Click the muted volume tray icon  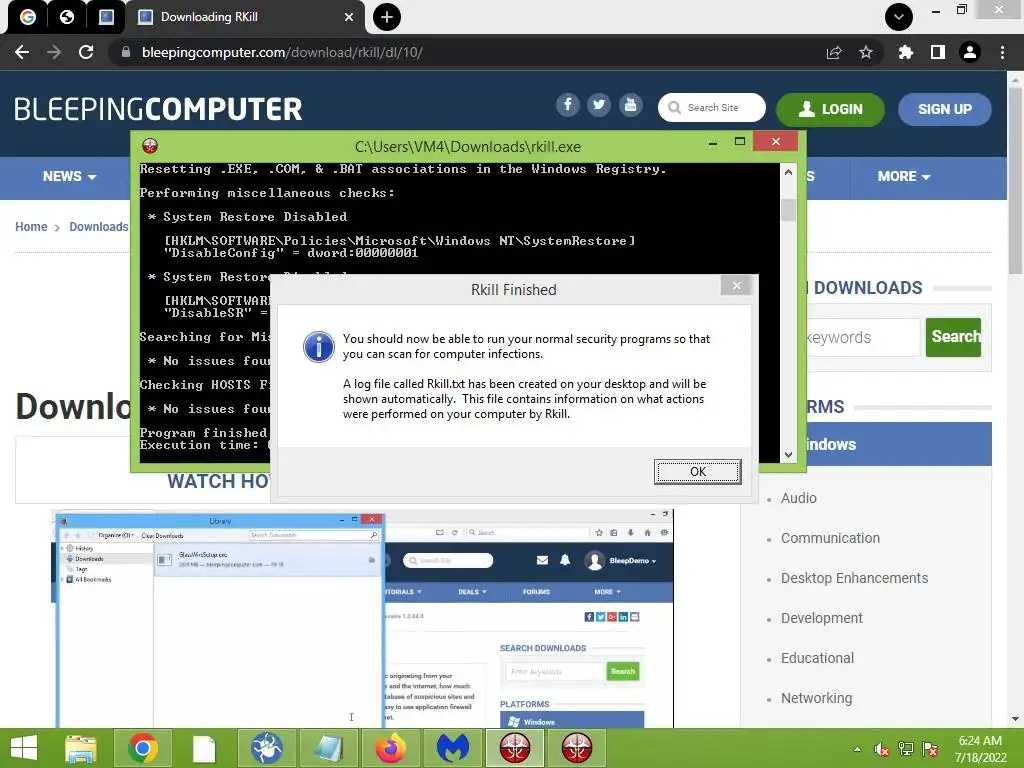(882, 749)
